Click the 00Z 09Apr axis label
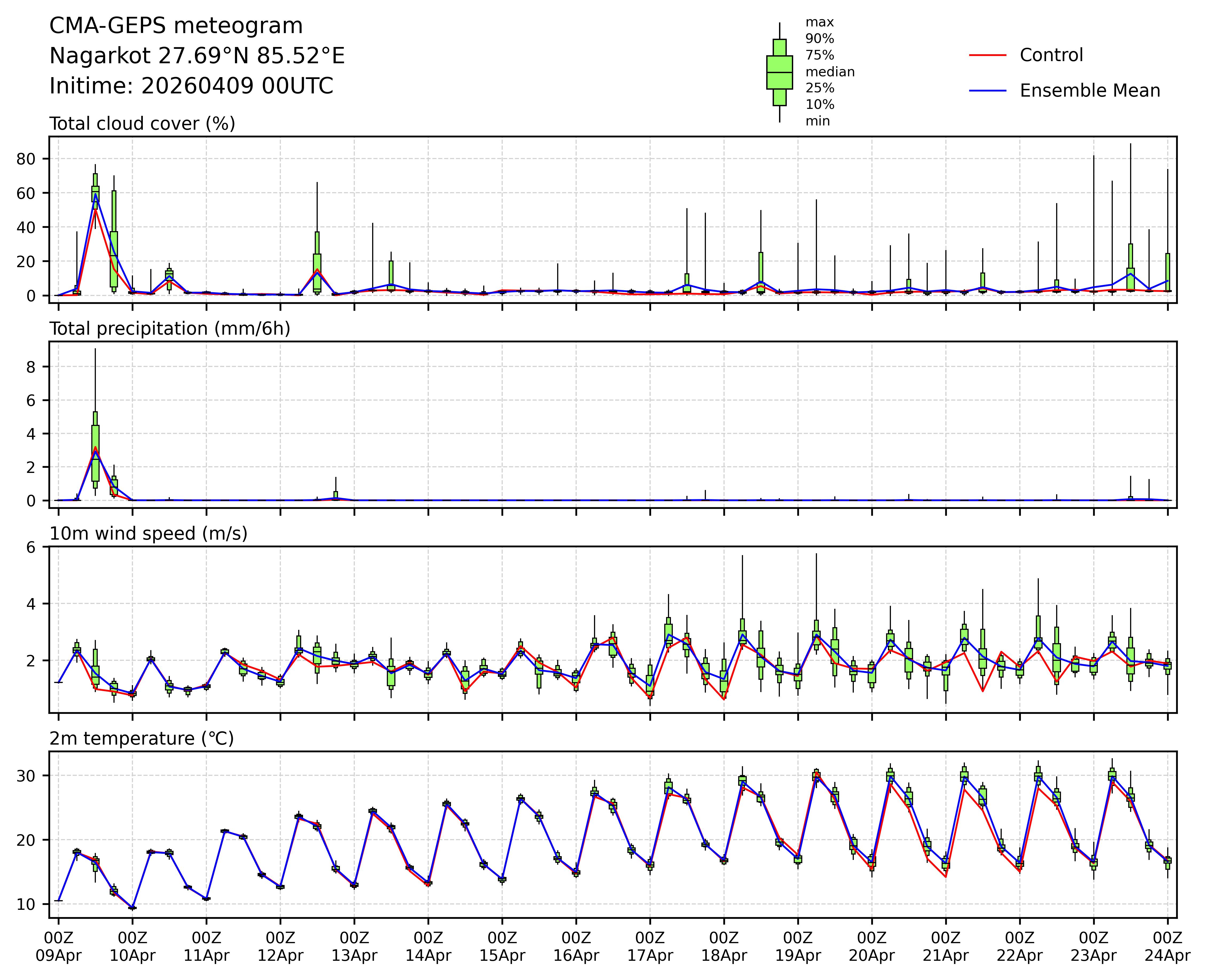 click(x=59, y=947)
